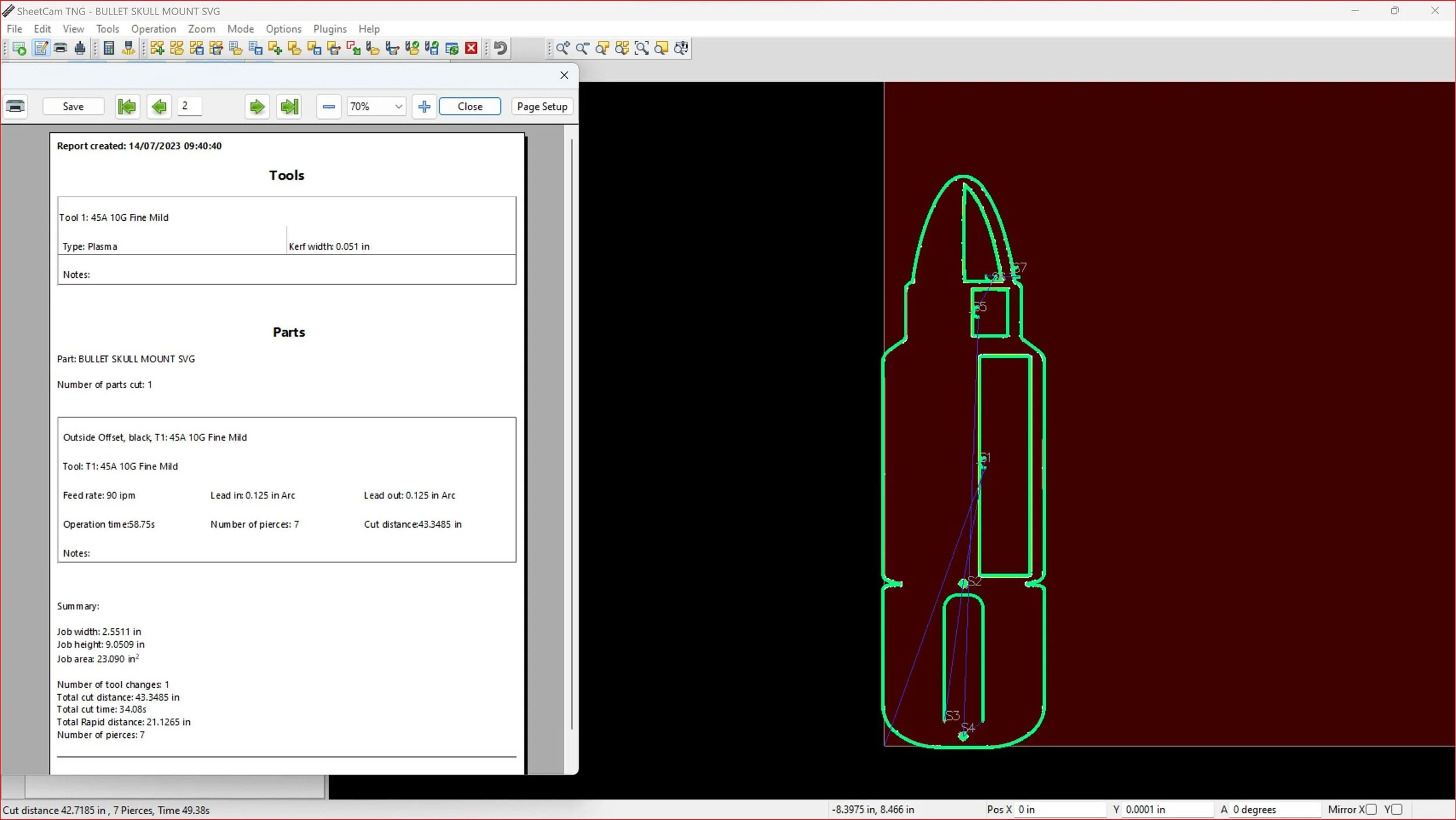The width and height of the screenshot is (1456, 820).
Task: Go to next report page arrow
Action: 257,107
